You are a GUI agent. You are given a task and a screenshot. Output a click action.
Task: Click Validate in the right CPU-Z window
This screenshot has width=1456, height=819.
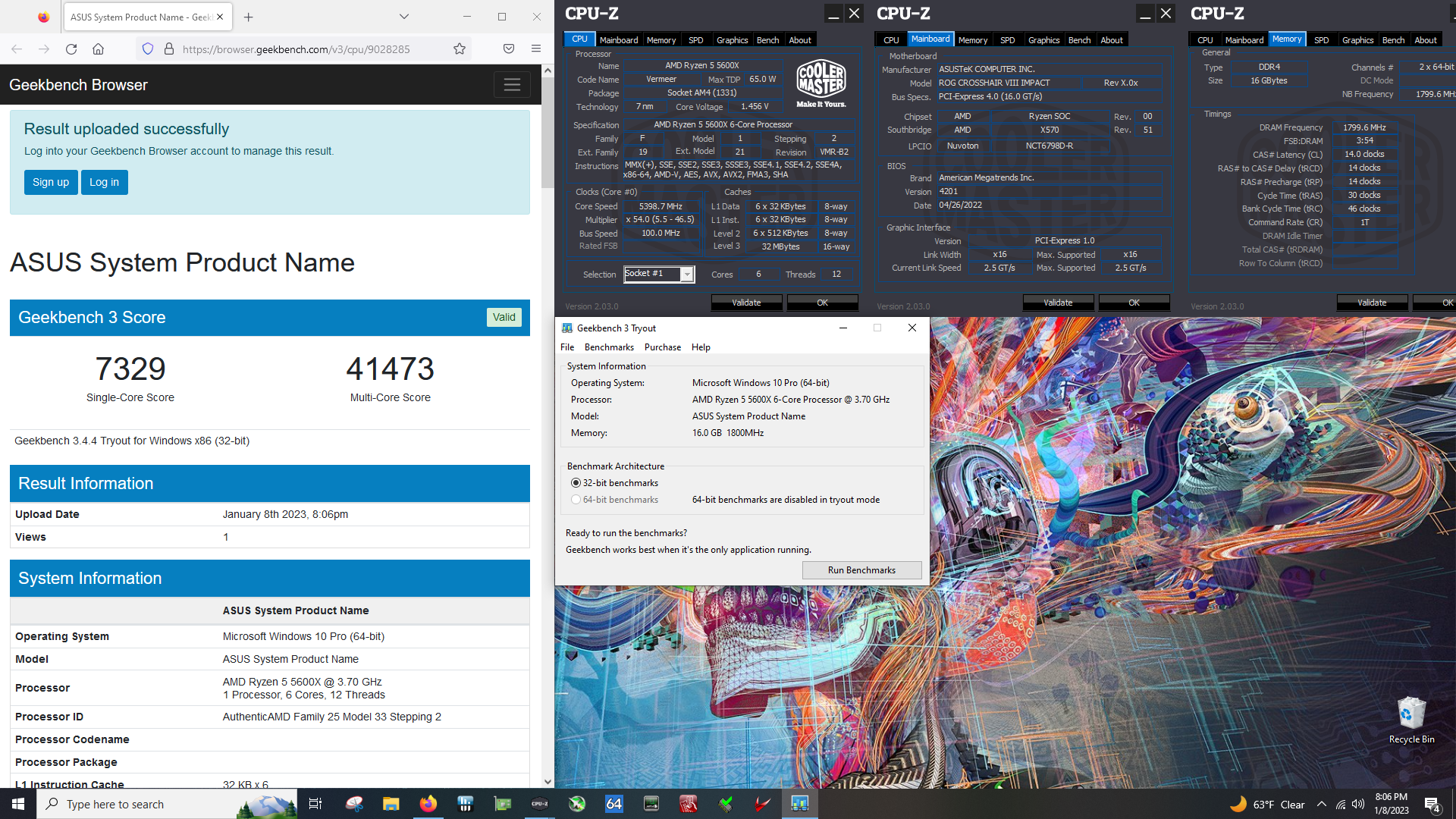(1372, 303)
